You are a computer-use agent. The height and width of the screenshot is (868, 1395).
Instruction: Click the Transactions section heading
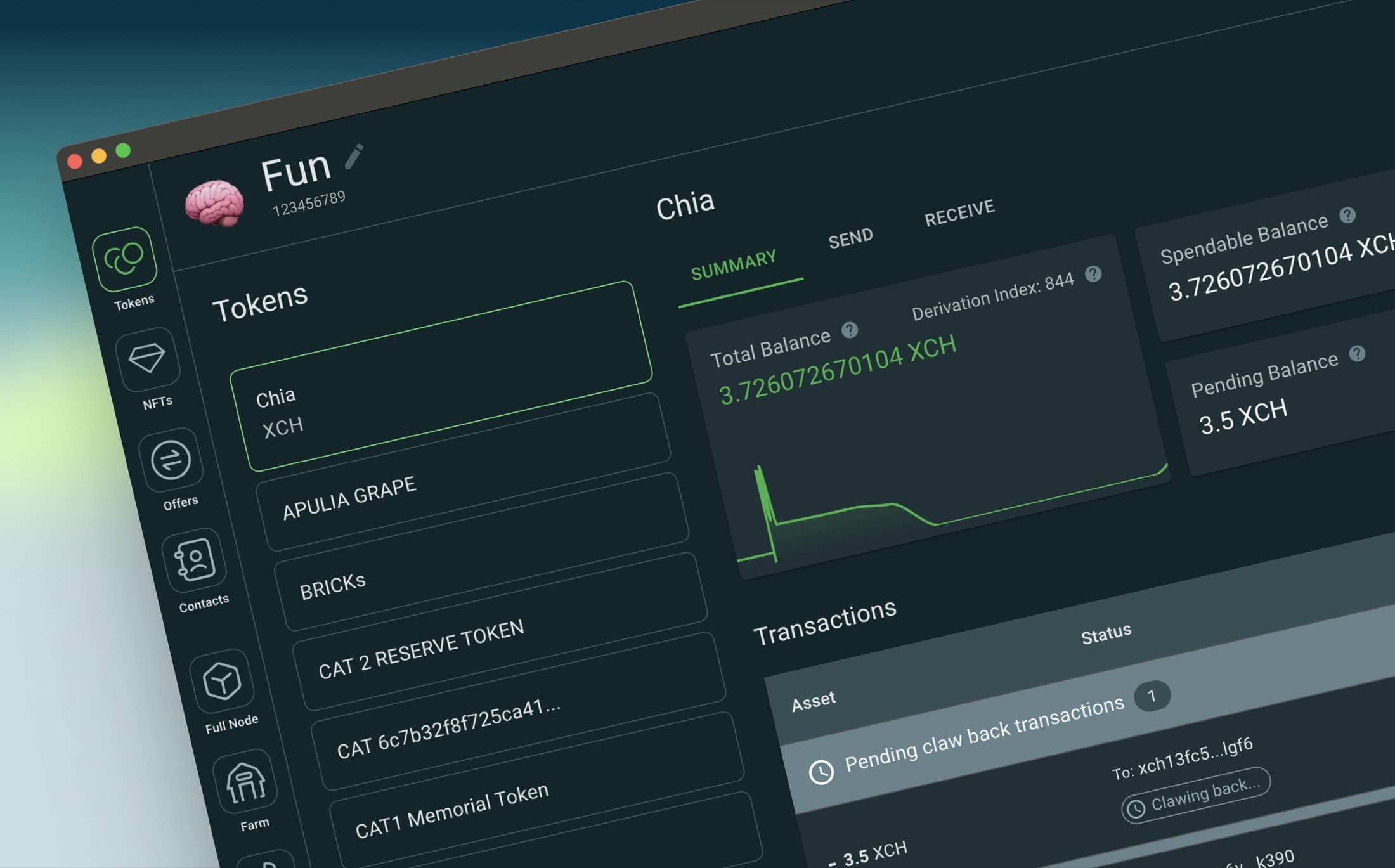click(x=825, y=622)
